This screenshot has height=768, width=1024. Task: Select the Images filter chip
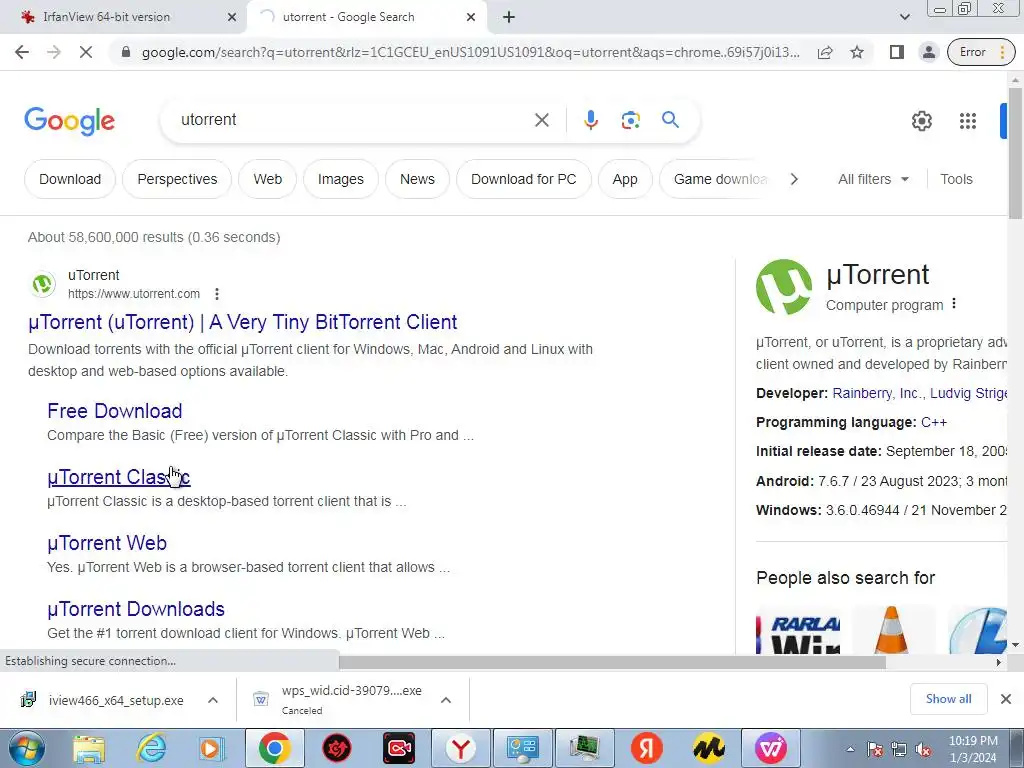pyautogui.click(x=340, y=179)
